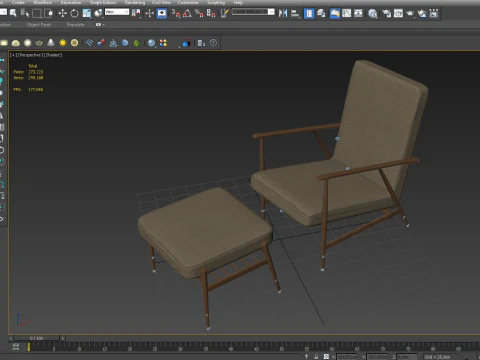
Task: Toggle Keyboard Shortcut Override button
Action: [162, 13]
